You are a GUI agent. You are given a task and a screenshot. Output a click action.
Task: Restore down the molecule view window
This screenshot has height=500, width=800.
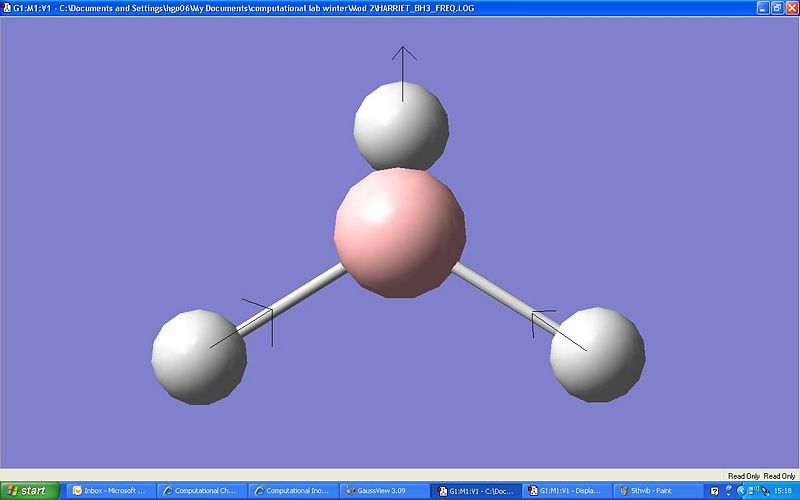point(777,6)
